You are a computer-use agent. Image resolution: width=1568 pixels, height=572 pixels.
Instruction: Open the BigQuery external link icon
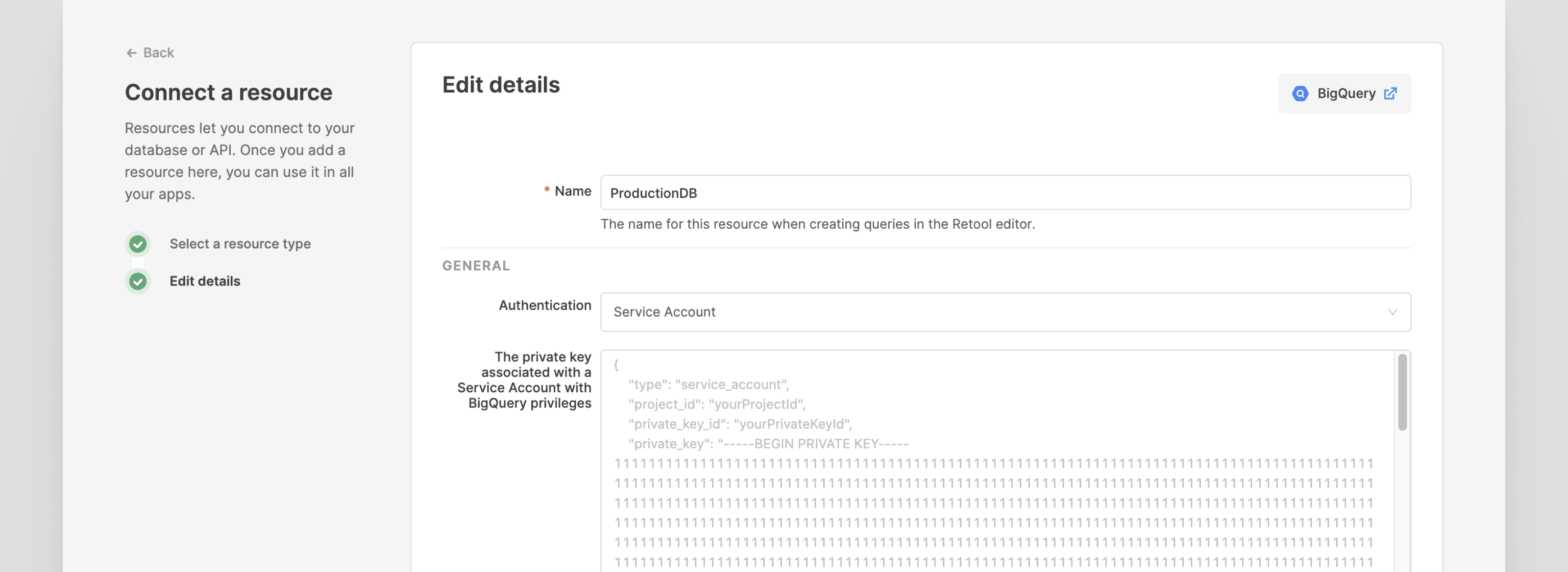point(1390,94)
